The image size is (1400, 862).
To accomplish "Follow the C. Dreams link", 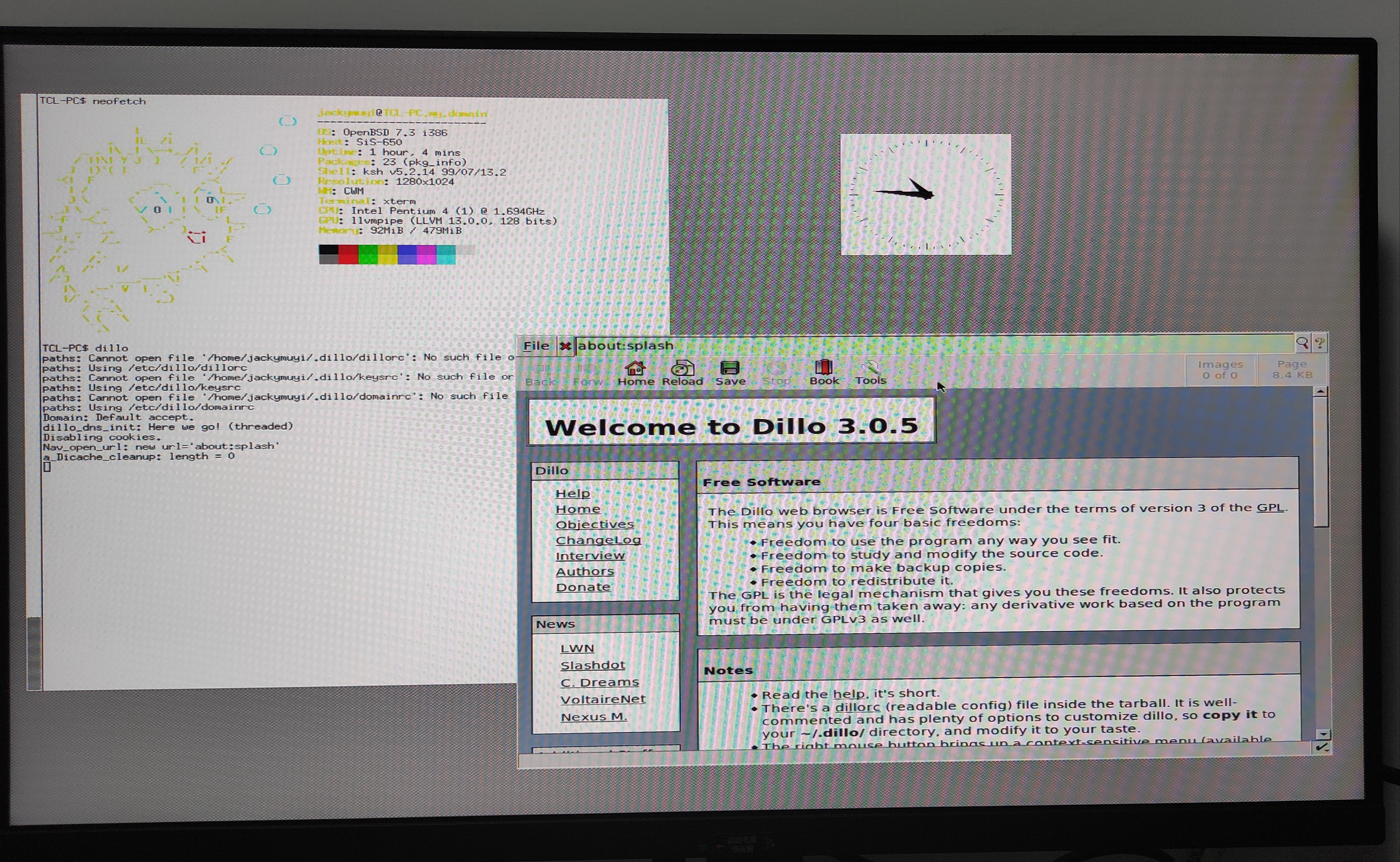I will point(600,682).
